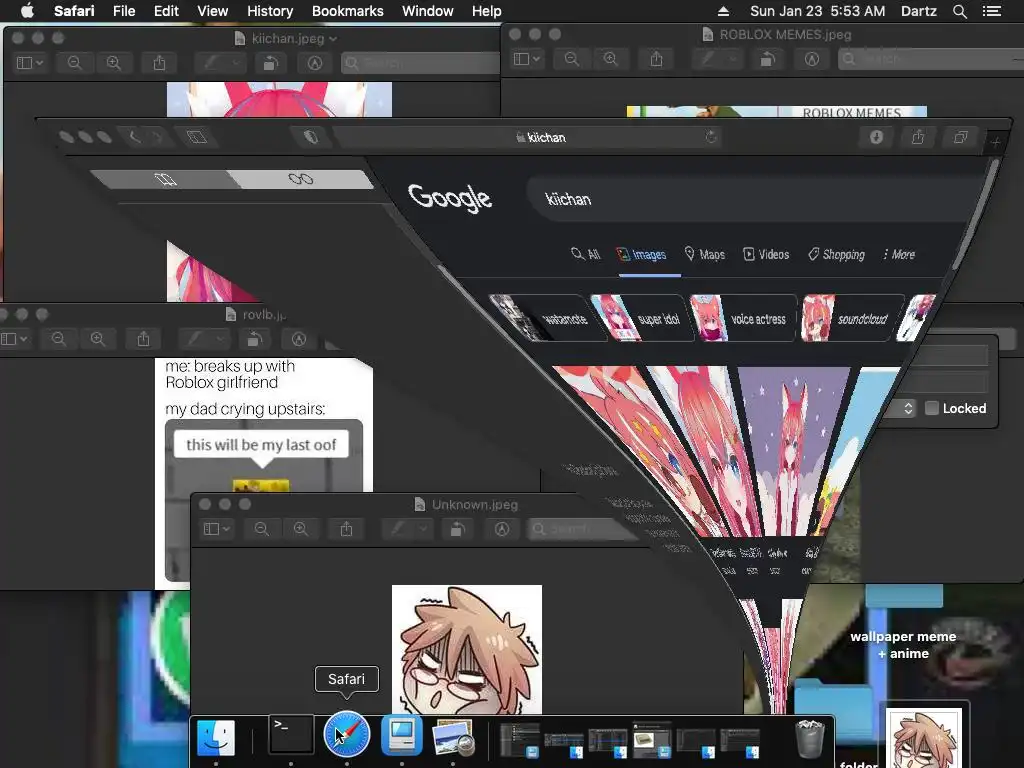This screenshot has height=768, width=1024.
Task: Toggle the Locked checkbox
Action: click(x=932, y=408)
